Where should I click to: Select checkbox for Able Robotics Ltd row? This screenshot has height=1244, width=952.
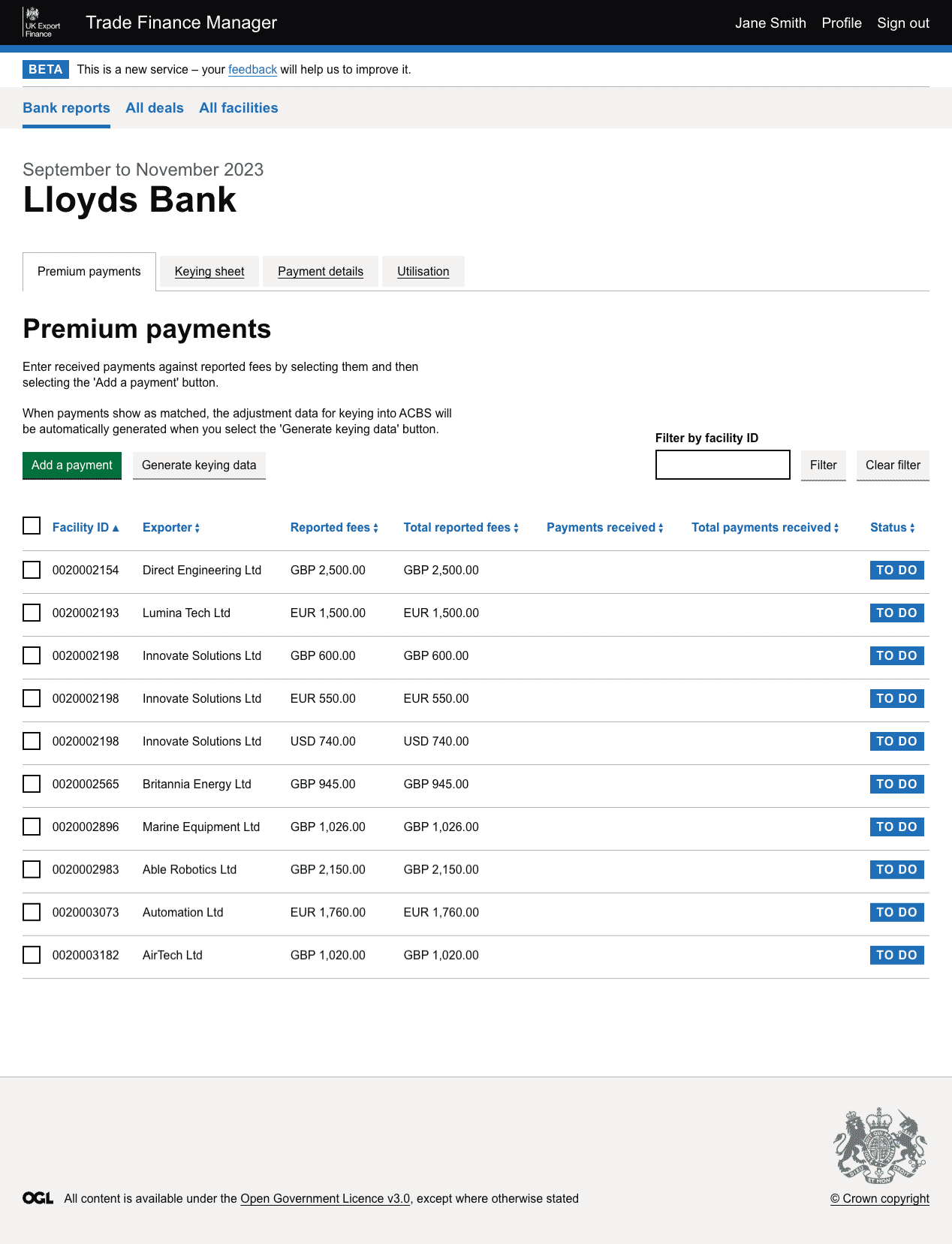click(x=32, y=869)
